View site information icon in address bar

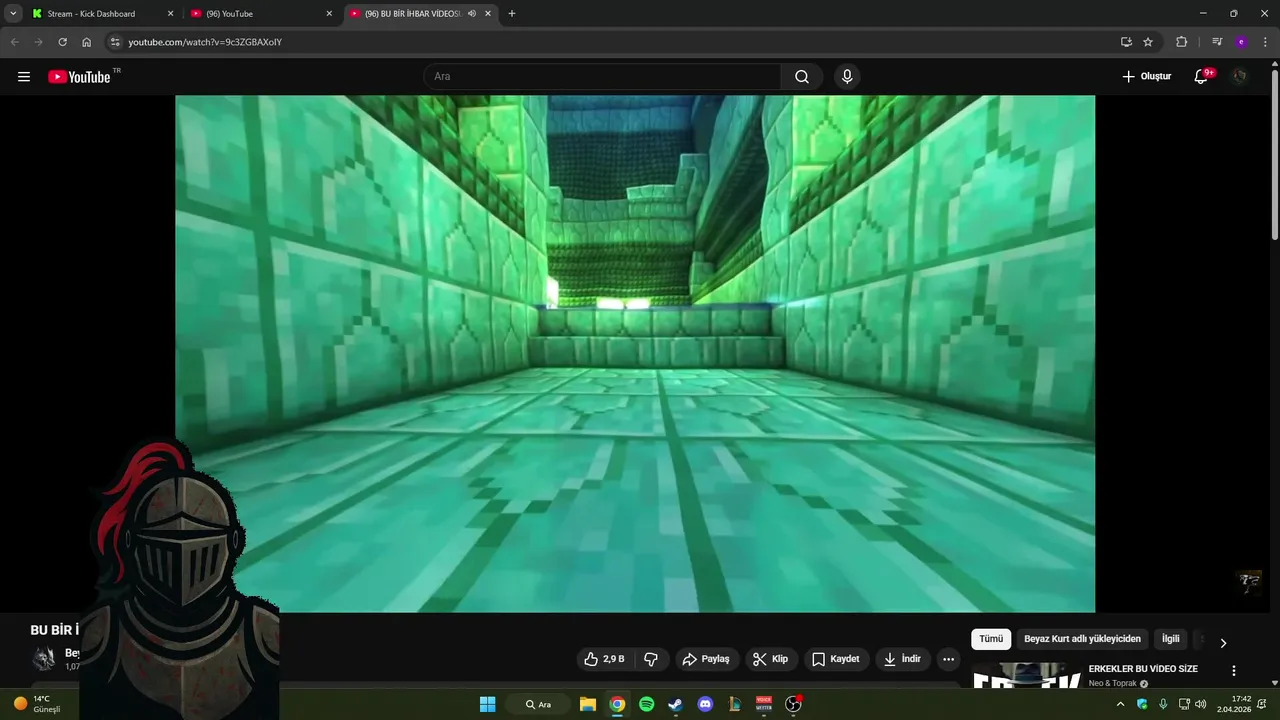115,42
